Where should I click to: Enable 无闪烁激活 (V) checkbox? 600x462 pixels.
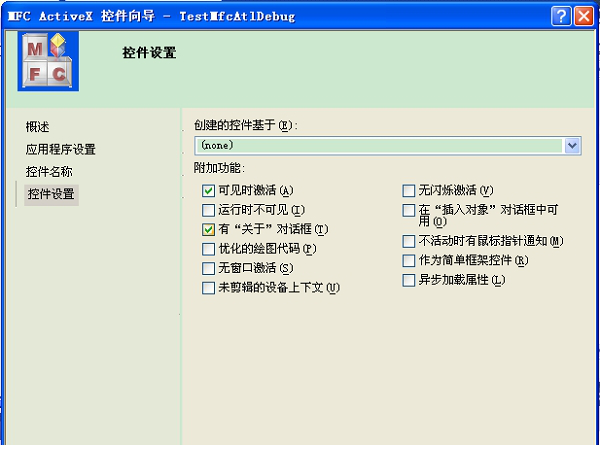pyautogui.click(x=409, y=190)
